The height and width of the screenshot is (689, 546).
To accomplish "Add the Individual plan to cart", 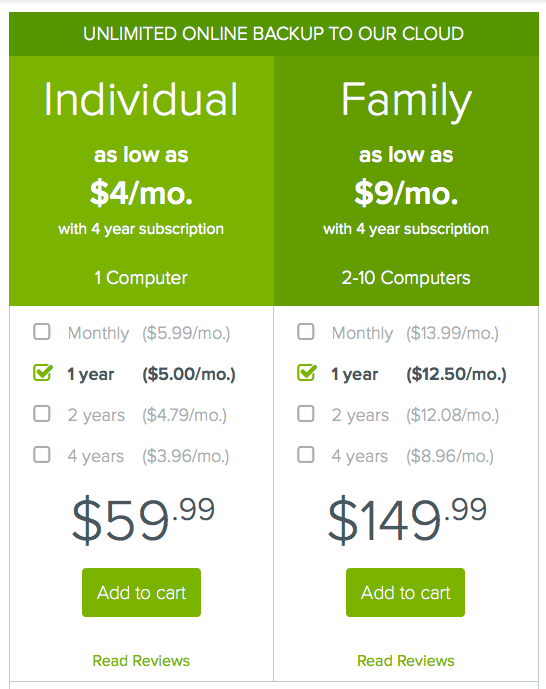I will [x=141, y=592].
